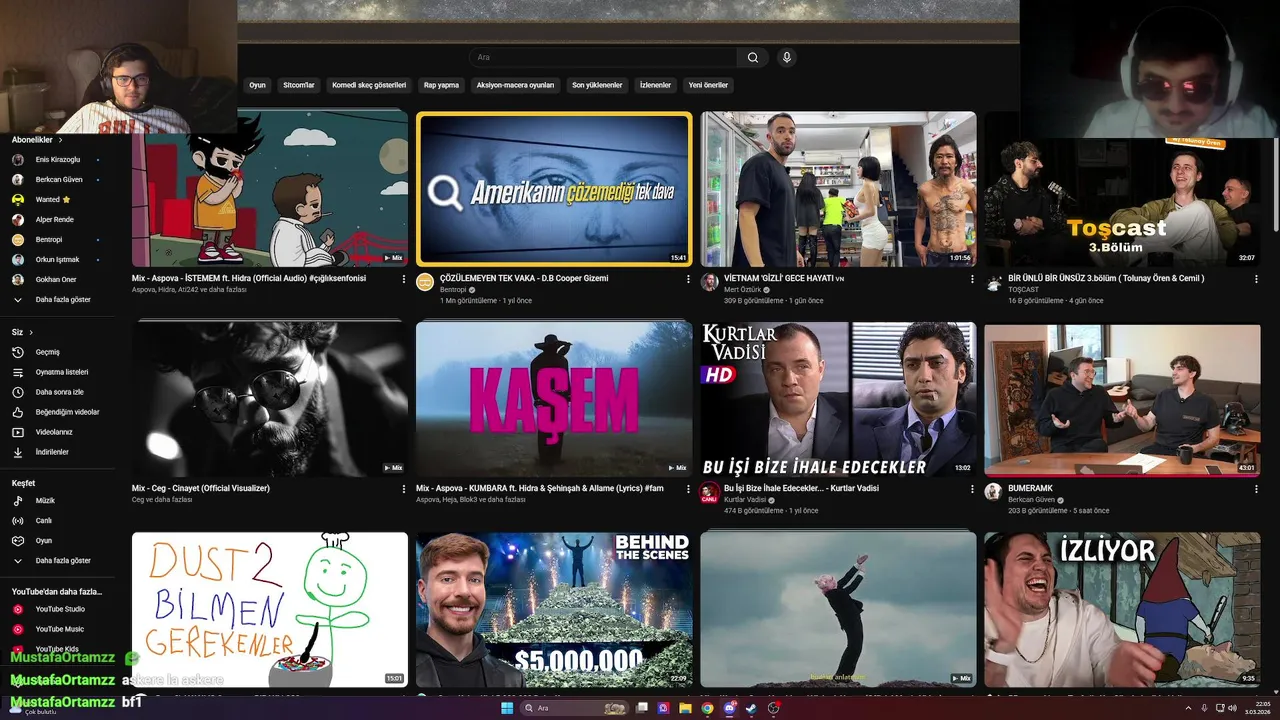The image size is (1280, 720).
Task: Open Enis Kirazoglu channel subscription
Action: pos(57,159)
